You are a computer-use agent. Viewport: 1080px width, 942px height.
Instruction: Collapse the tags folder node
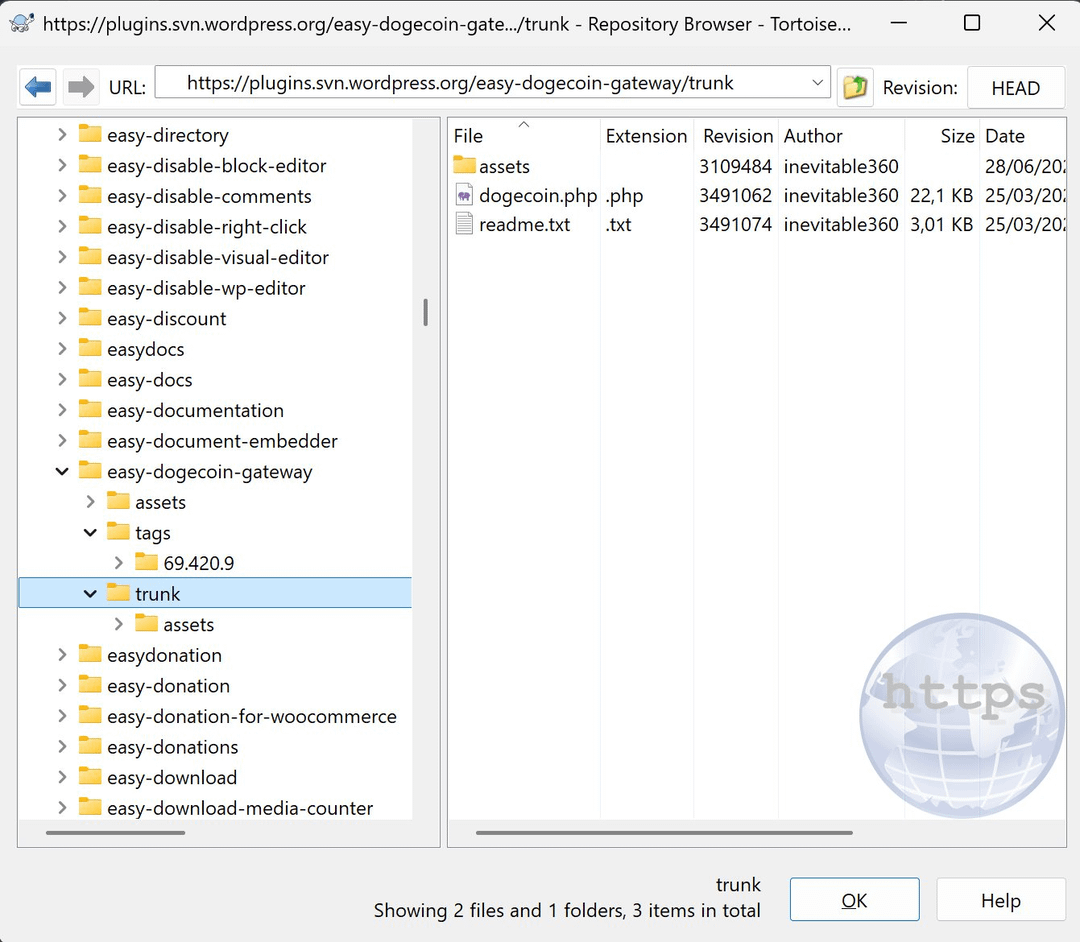click(90, 533)
